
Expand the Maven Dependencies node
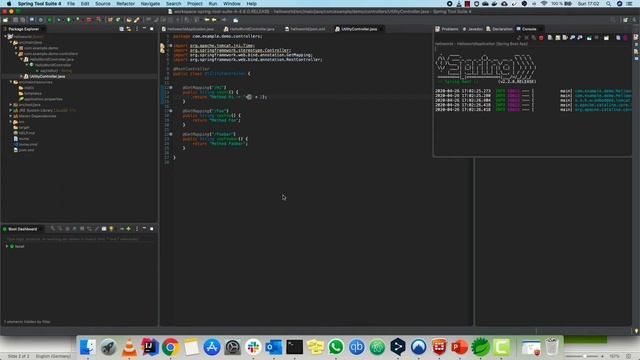11,116
